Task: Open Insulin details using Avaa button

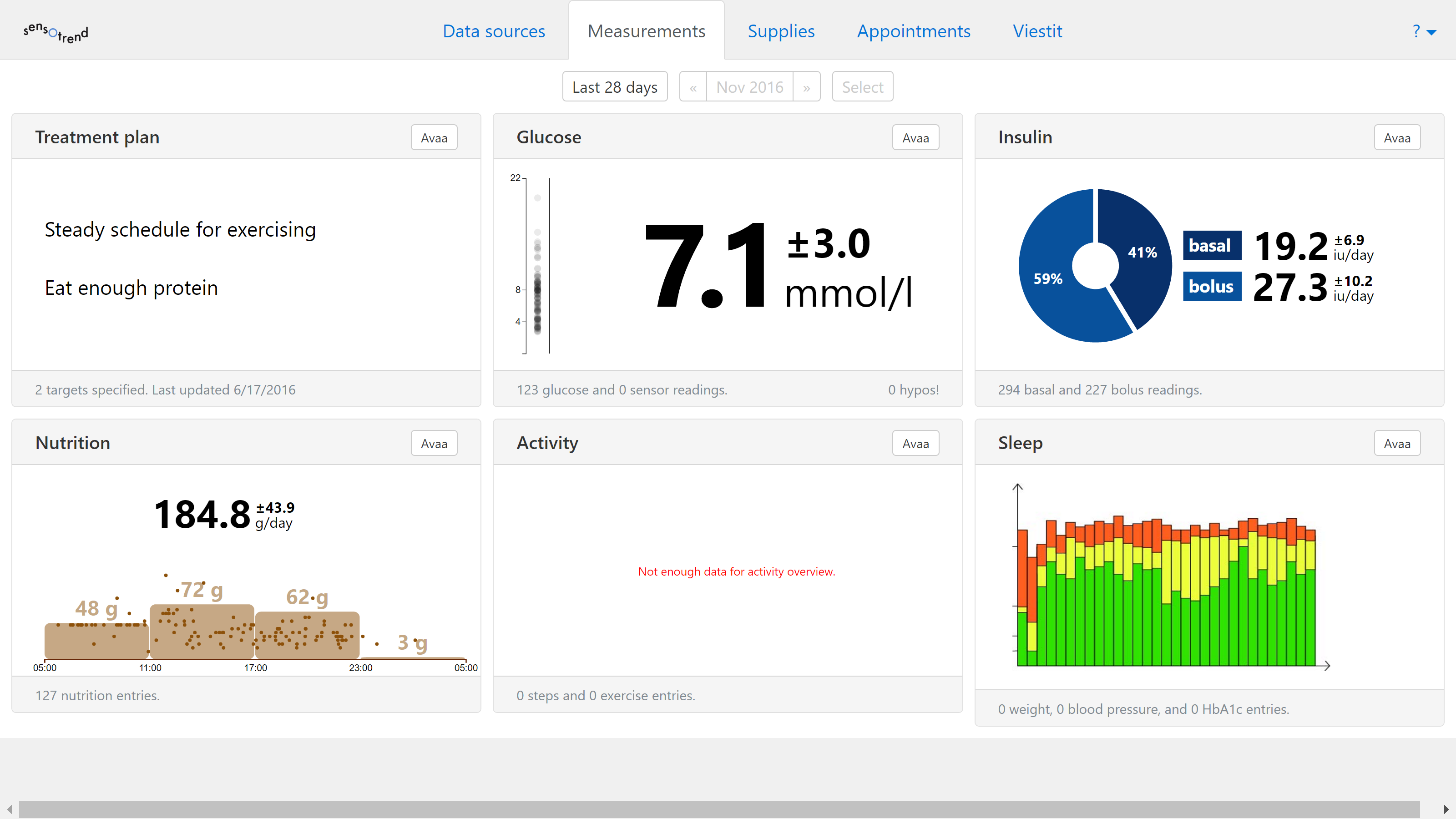Action: 1397,138
